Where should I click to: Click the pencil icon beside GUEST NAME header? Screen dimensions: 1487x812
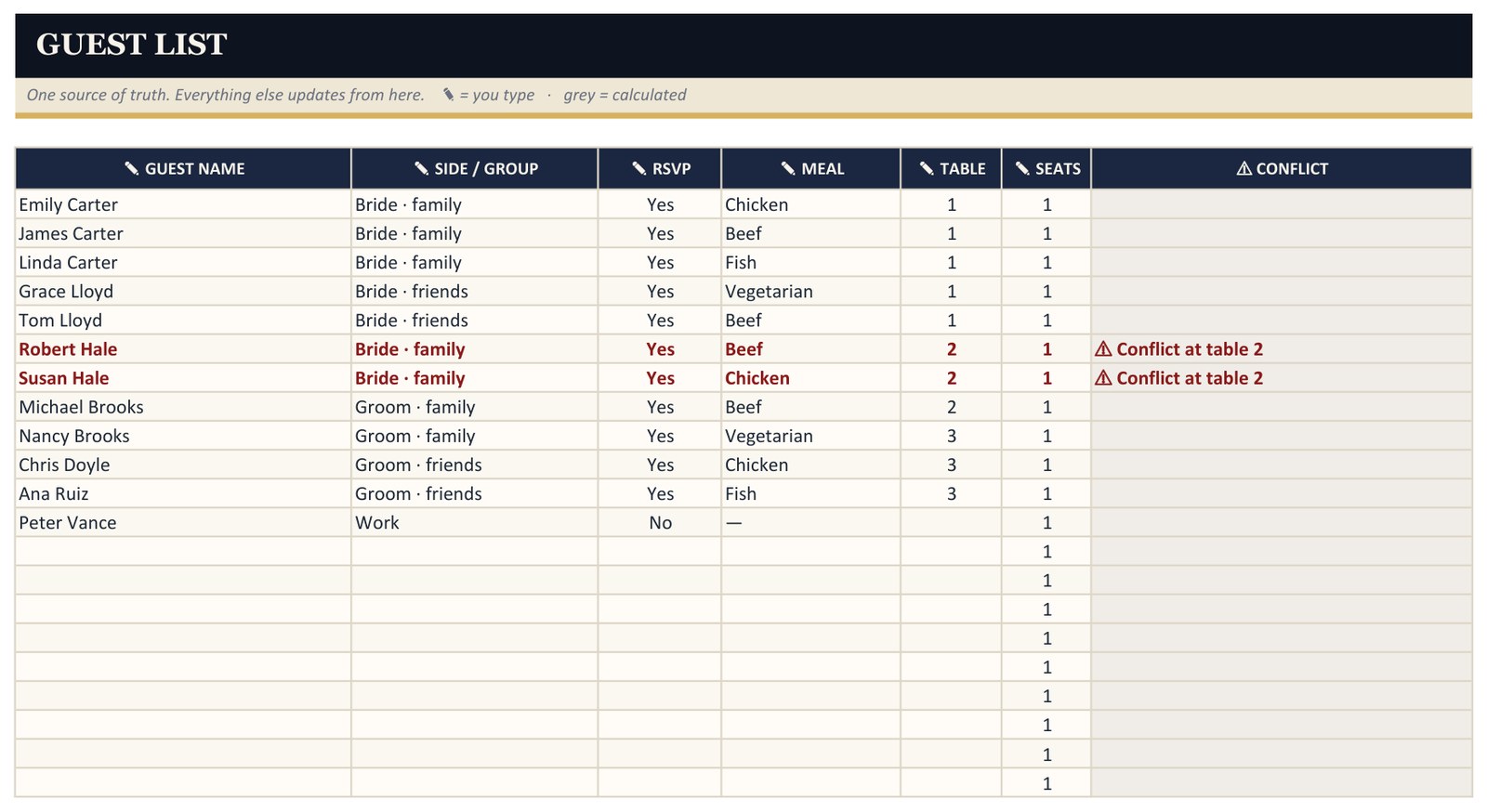[131, 168]
